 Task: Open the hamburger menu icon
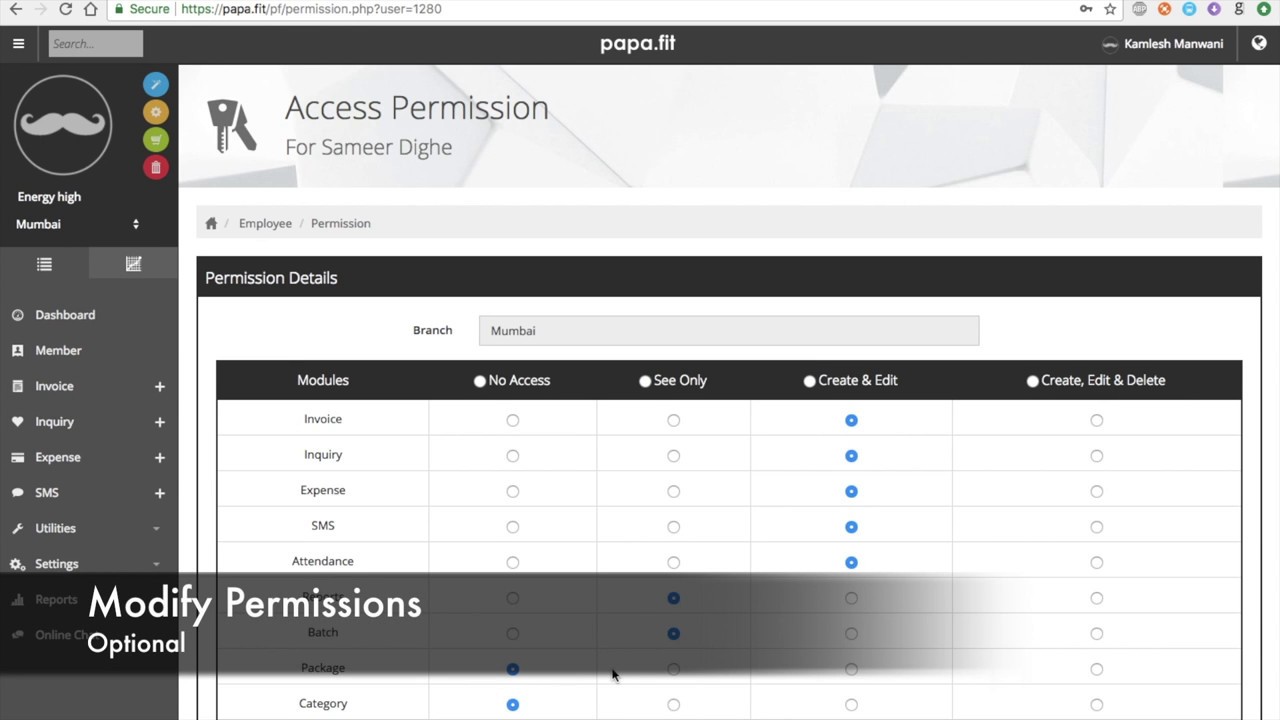point(18,43)
